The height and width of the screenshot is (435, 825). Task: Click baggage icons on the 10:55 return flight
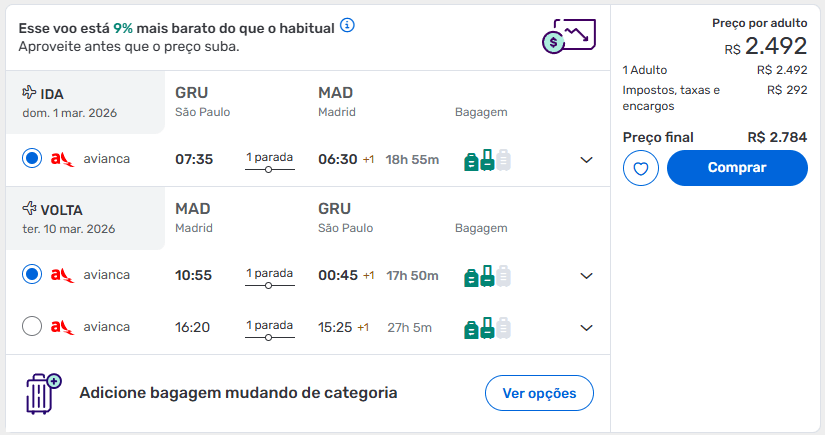pos(487,276)
